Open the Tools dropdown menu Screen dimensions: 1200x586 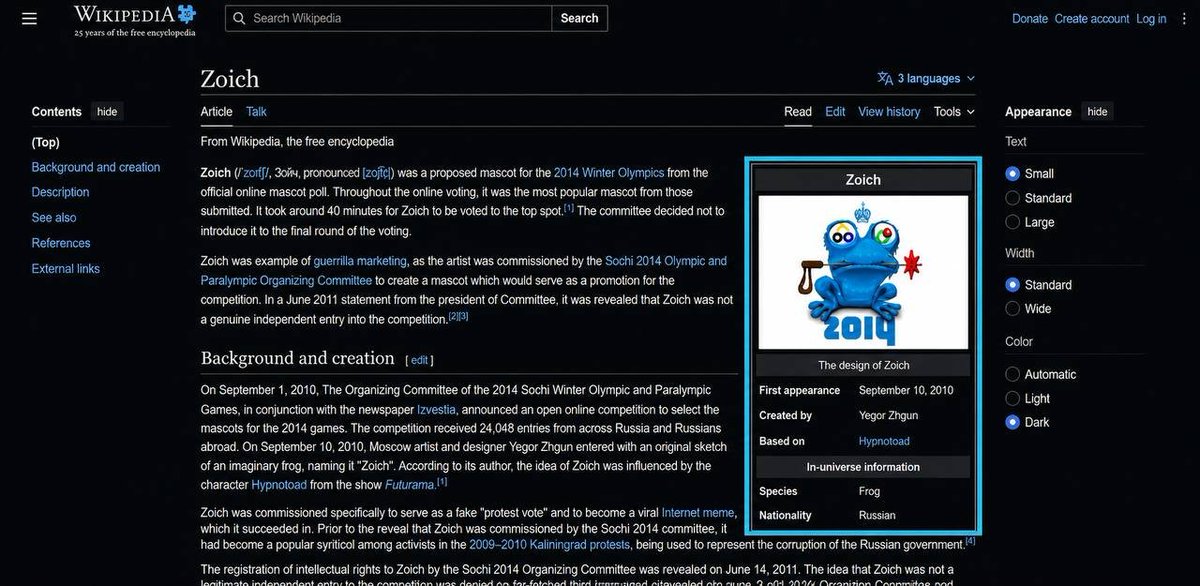(954, 112)
